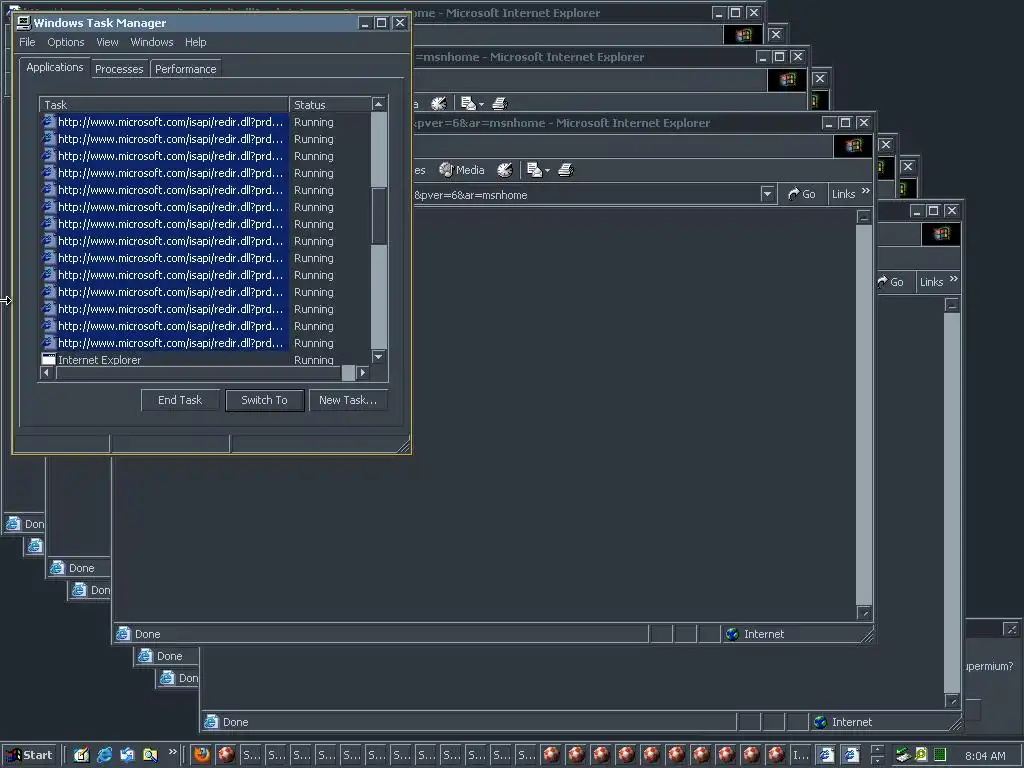
Task: Expand Links chevron in the rightmost Explorer window
Action: pyautogui.click(x=953, y=280)
